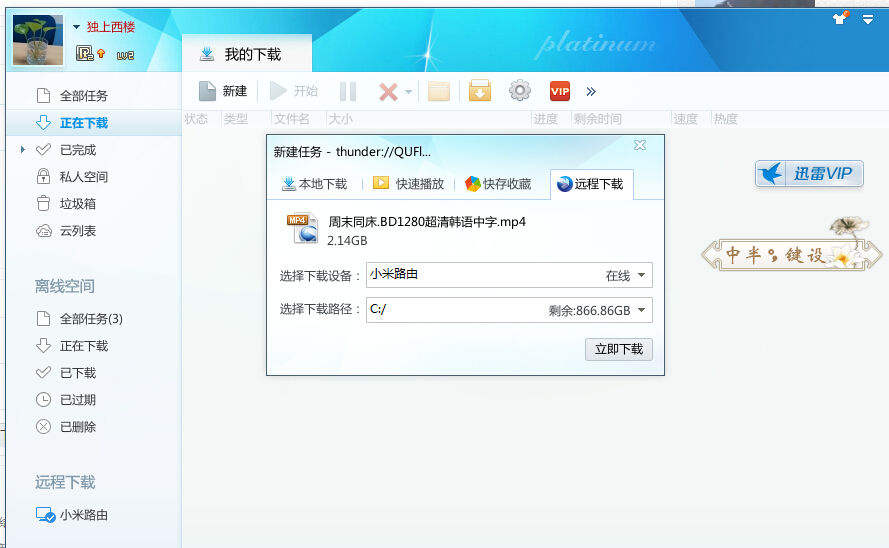Viewport: 889px width, 548px height.
Task: Click the 开始 start download button
Action: pos(294,91)
